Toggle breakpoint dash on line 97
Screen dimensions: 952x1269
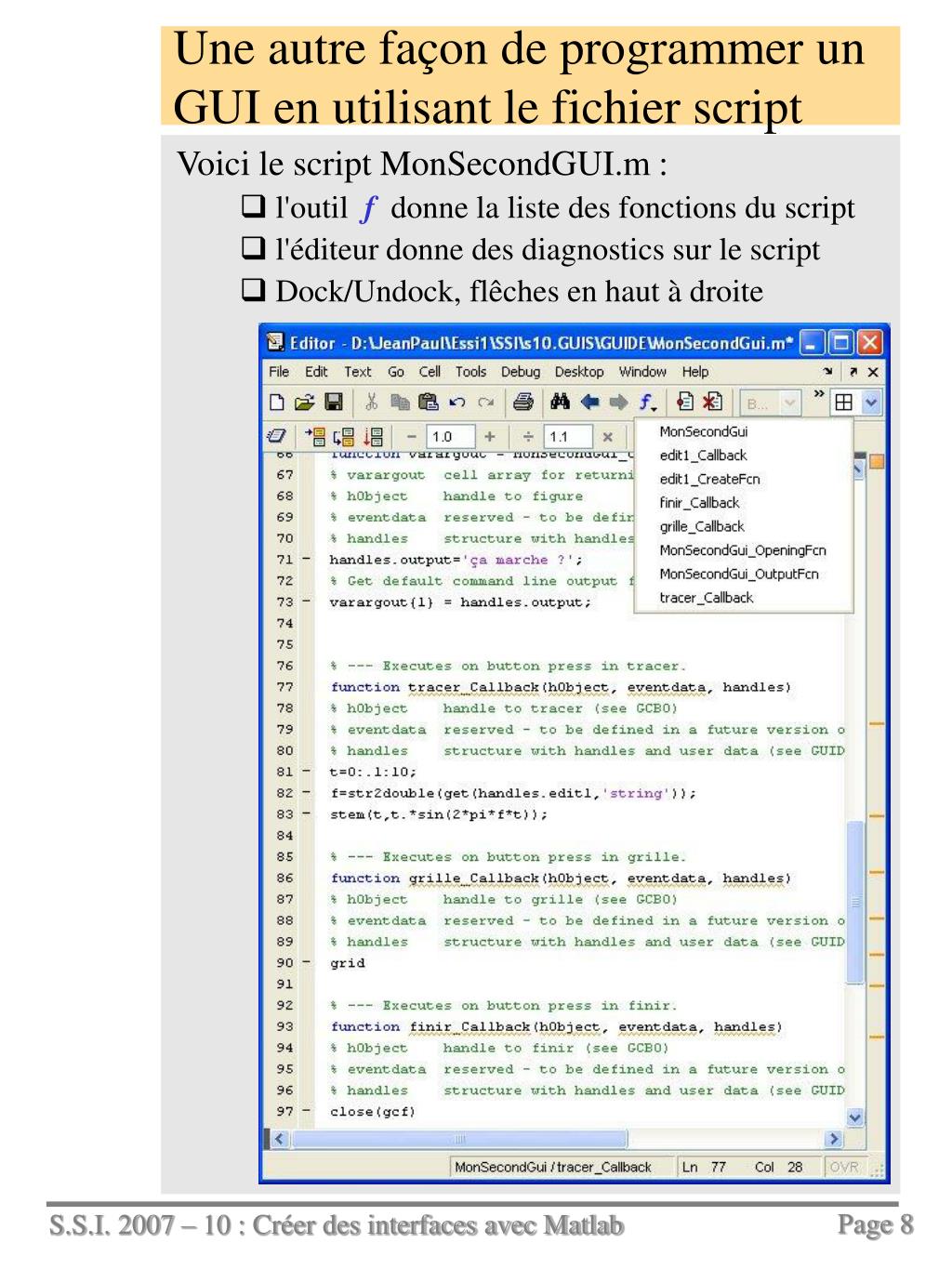(307, 1112)
